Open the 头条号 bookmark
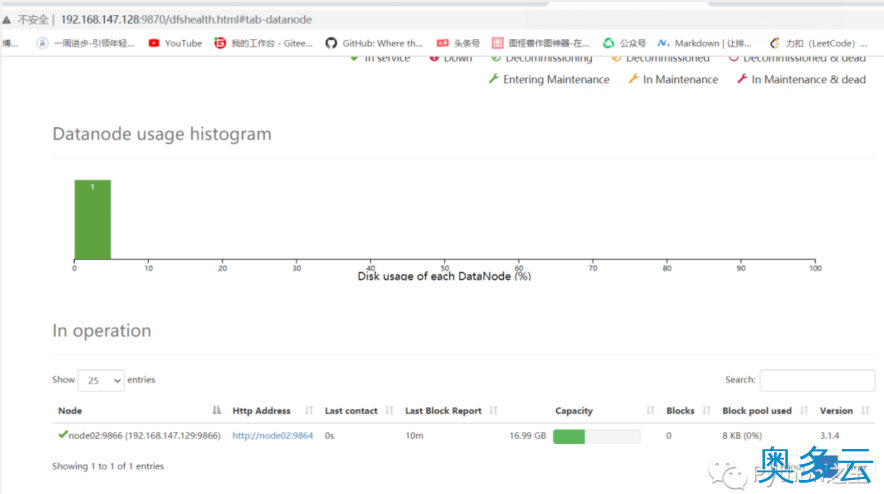This screenshot has width=884, height=494. (458, 43)
